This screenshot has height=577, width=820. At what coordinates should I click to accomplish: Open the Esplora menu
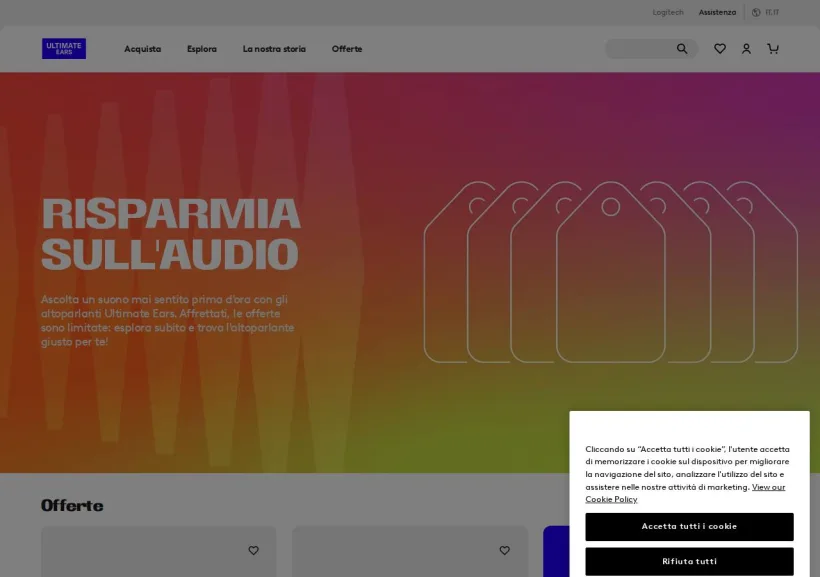click(x=202, y=49)
